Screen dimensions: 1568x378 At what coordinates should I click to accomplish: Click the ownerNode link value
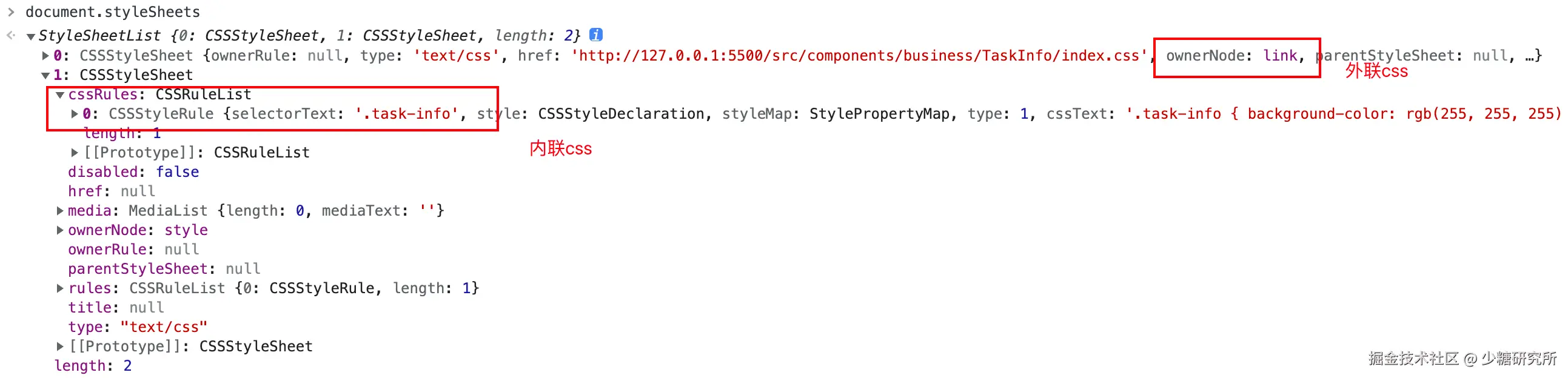point(1280,56)
